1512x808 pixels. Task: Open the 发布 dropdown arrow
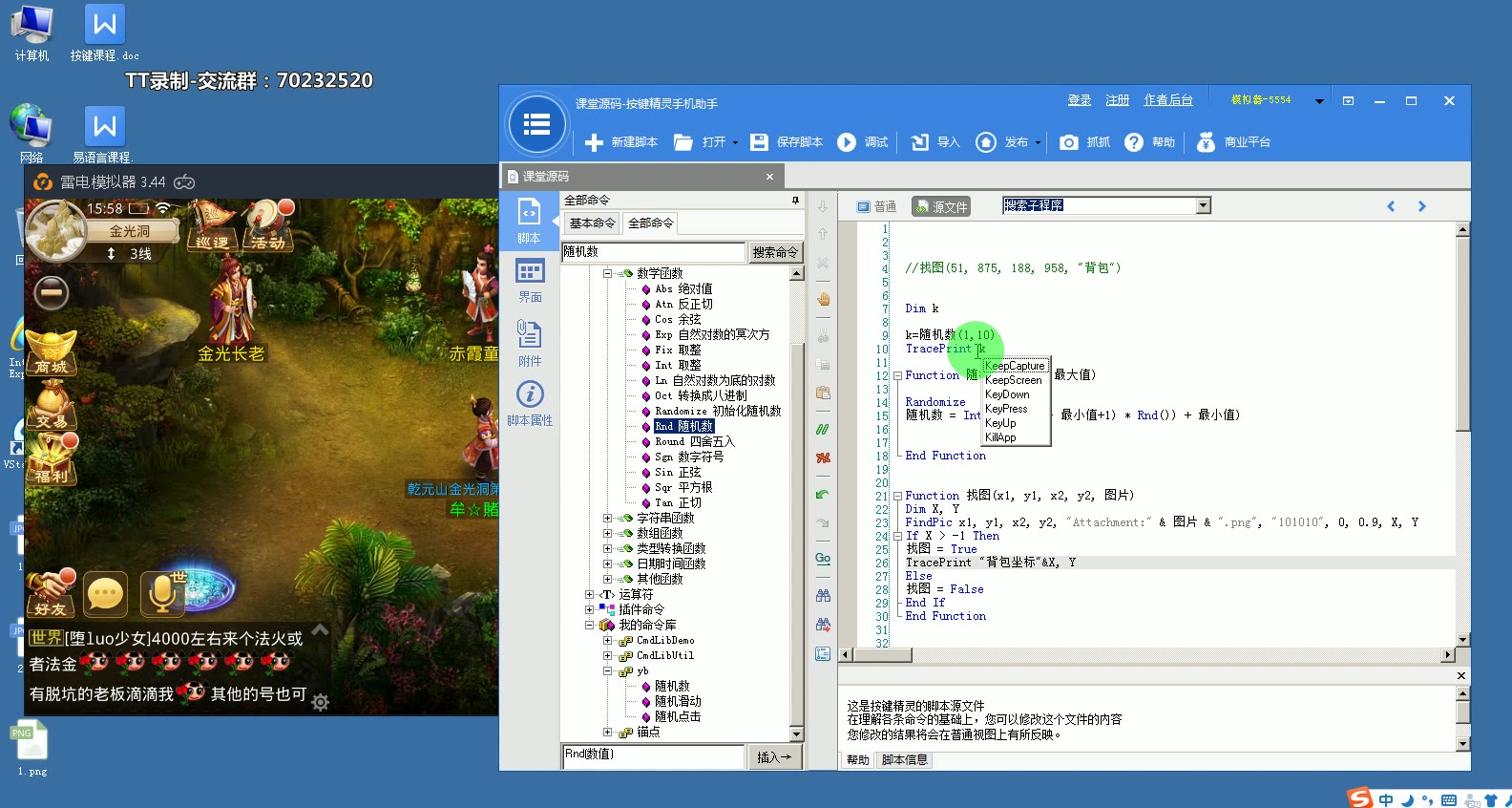click(x=1038, y=143)
